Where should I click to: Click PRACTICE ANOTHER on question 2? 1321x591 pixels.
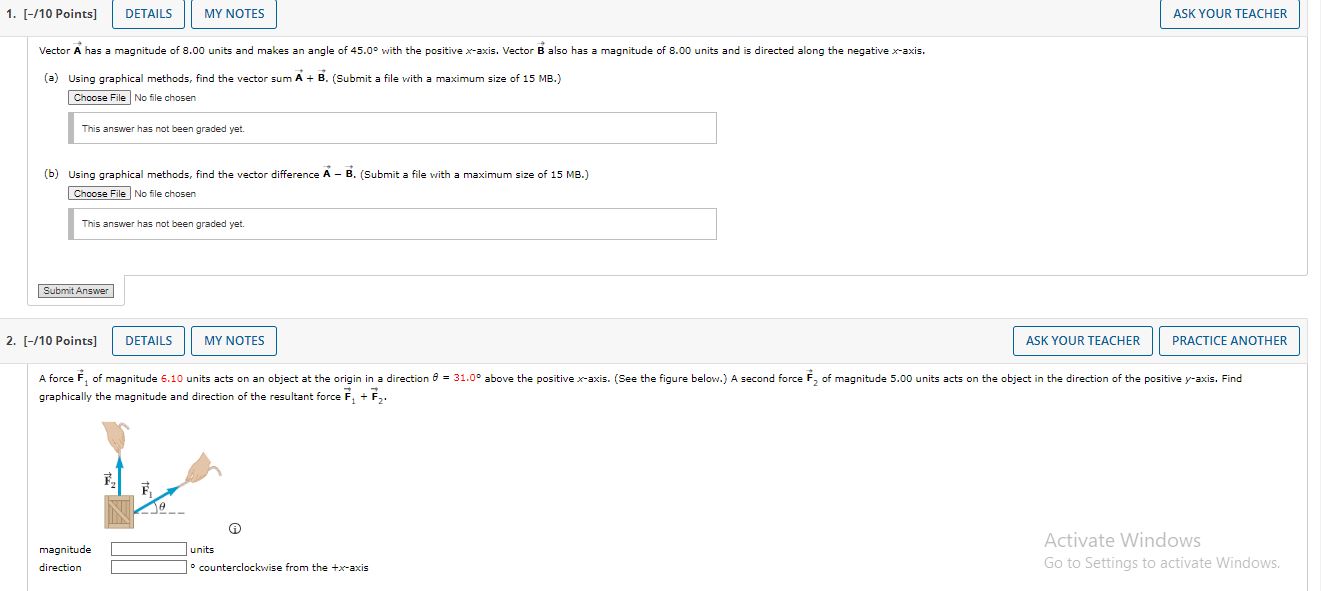pos(1229,340)
